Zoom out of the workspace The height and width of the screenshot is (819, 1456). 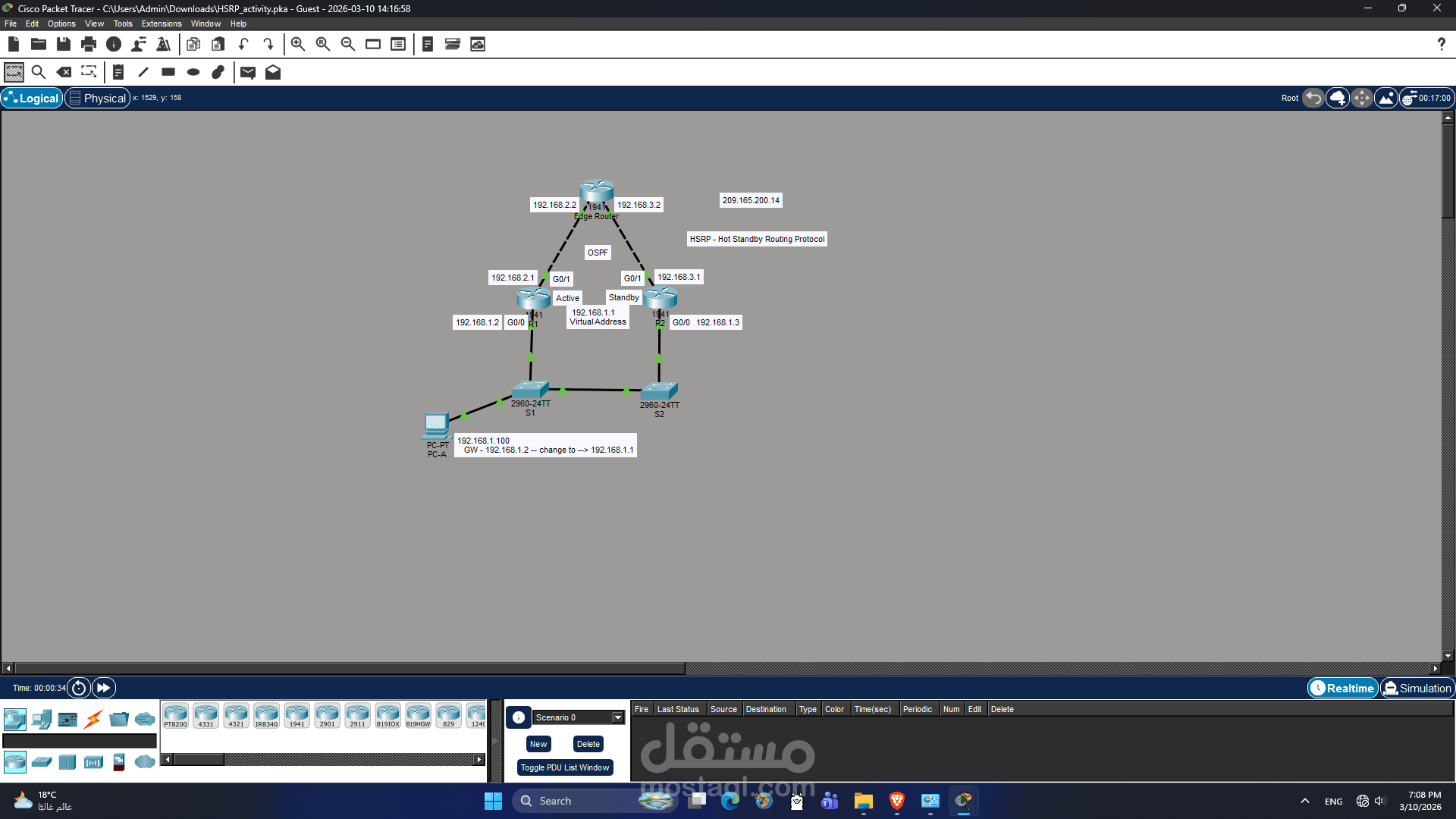[x=348, y=44]
